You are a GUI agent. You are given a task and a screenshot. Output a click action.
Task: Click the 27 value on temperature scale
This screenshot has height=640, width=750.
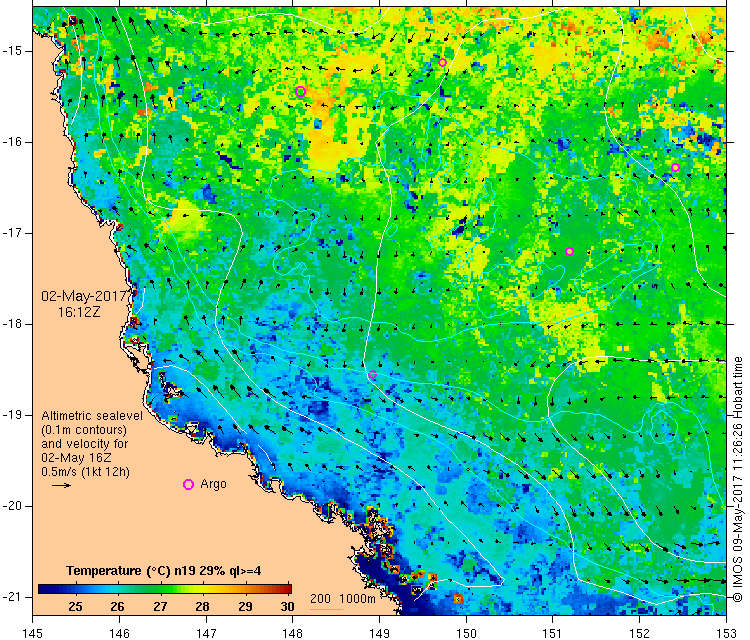tap(160, 607)
